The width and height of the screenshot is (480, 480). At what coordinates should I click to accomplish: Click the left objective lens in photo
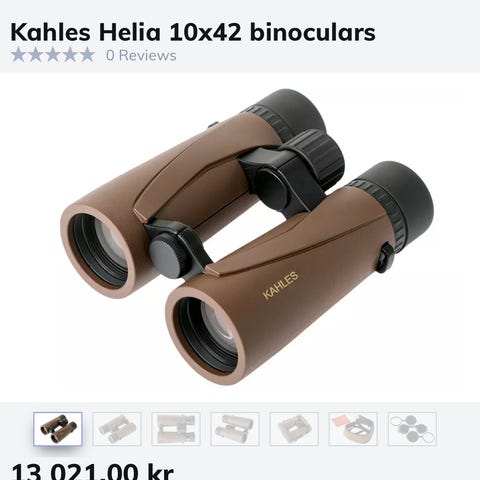tap(100, 251)
